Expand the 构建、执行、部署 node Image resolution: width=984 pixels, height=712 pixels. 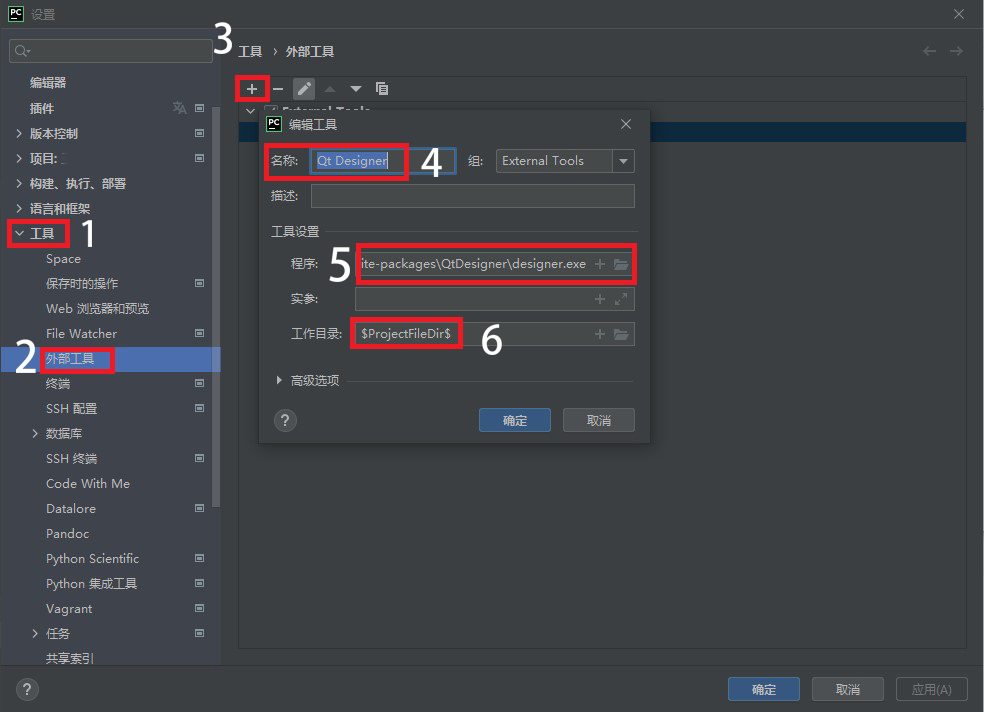(x=19, y=184)
